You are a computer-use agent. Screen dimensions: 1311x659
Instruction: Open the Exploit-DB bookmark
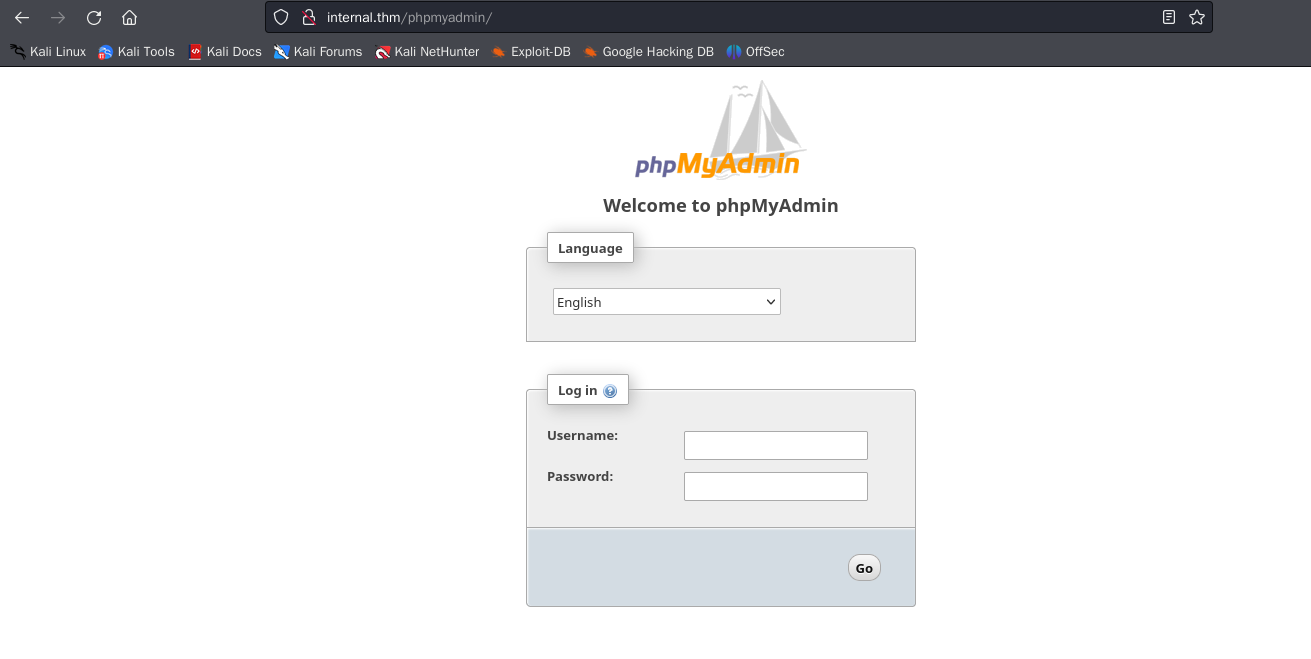(531, 51)
